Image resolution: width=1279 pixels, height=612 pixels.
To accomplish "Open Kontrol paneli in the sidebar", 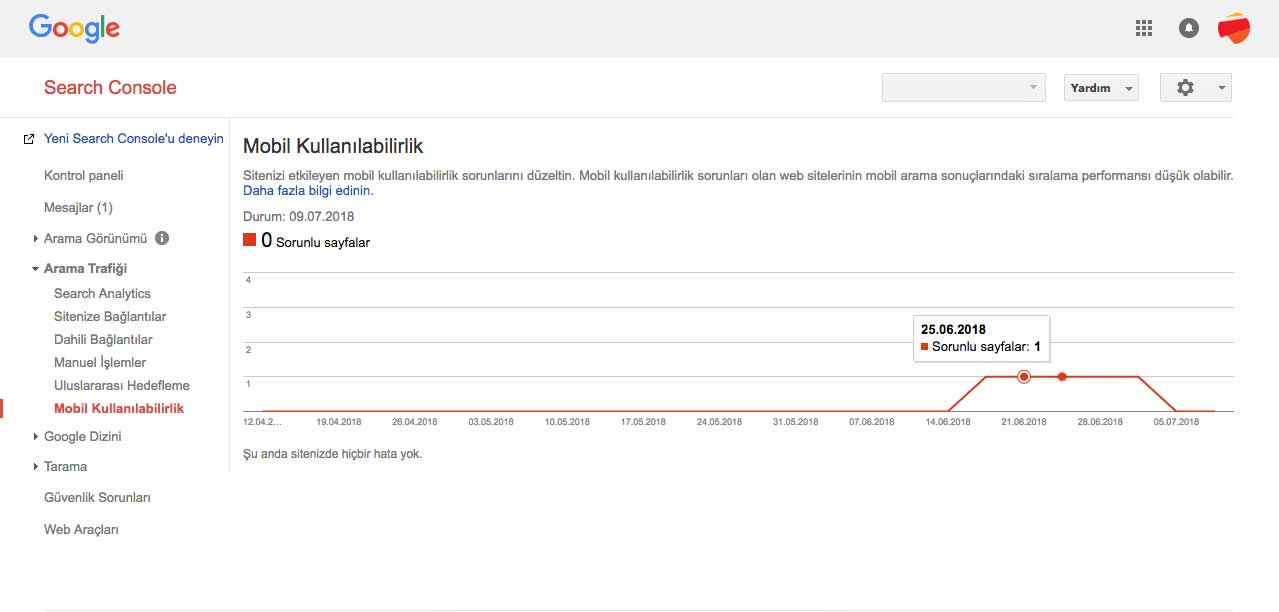I will pos(84,175).
